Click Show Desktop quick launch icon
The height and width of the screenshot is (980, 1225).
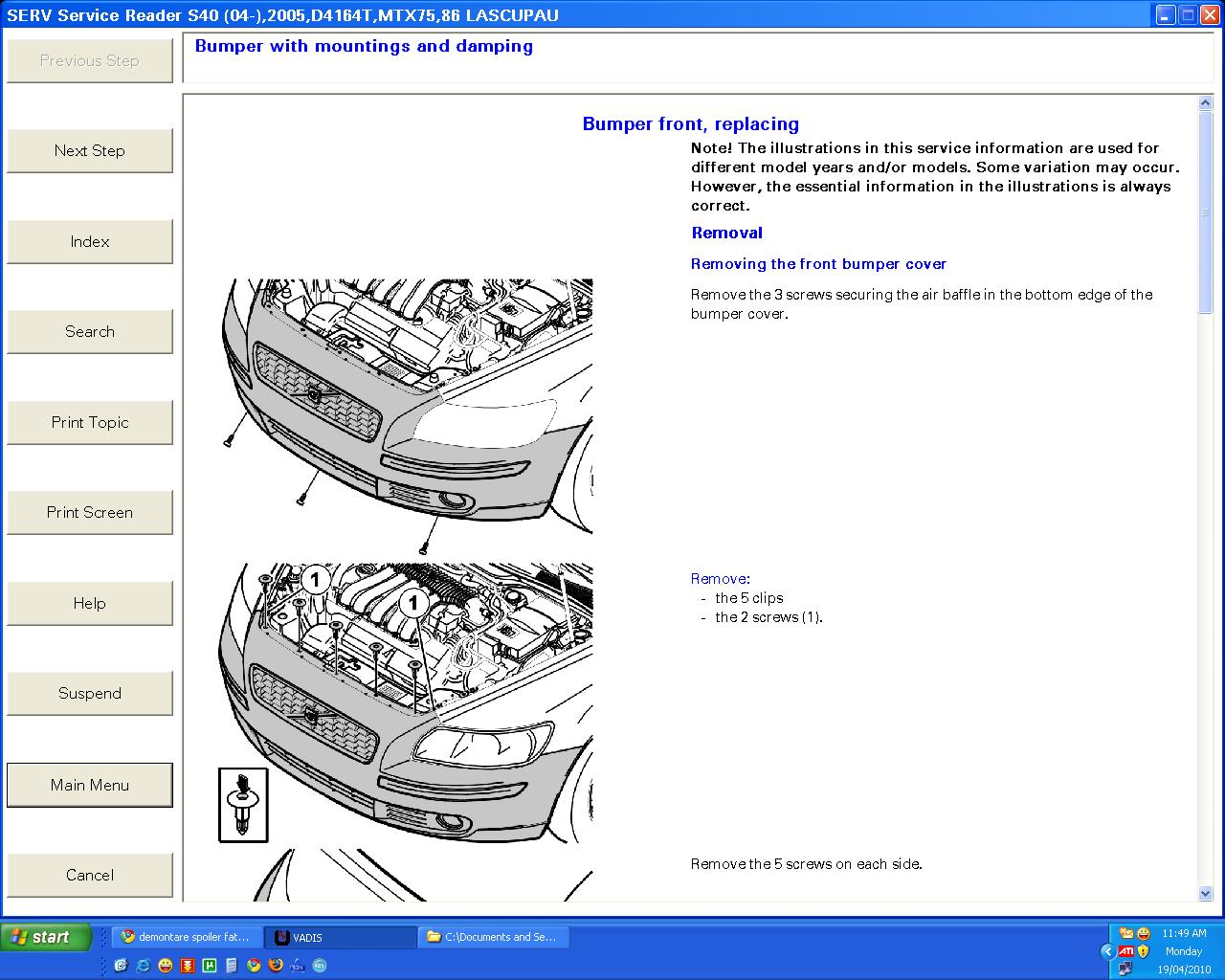point(121,966)
